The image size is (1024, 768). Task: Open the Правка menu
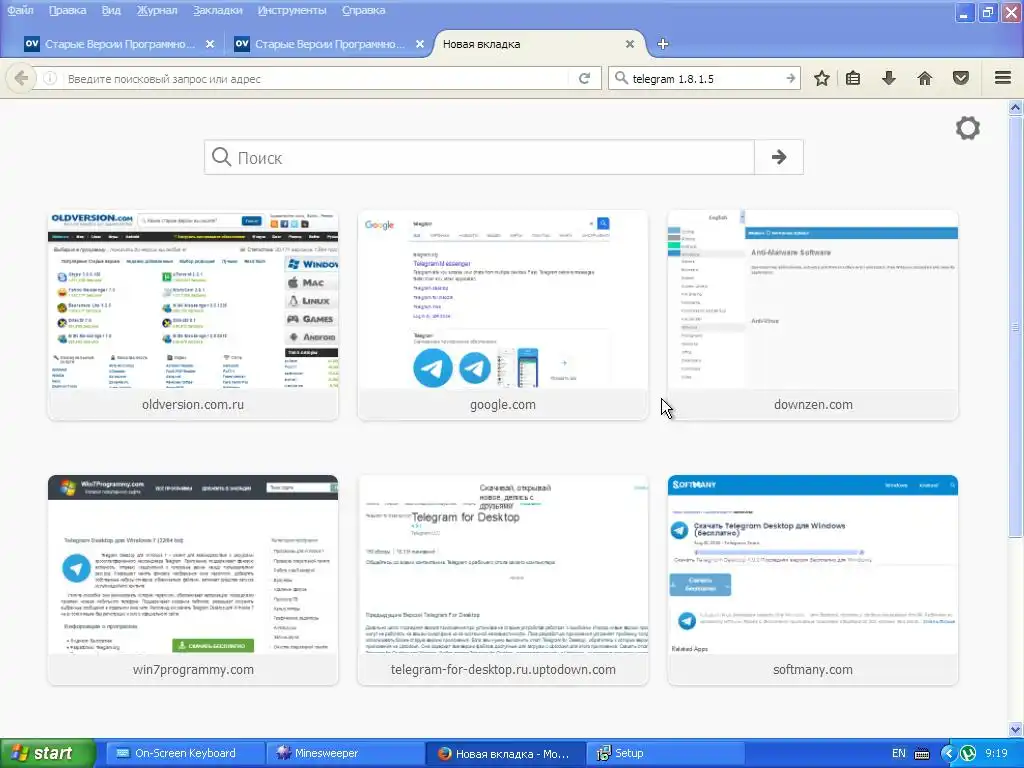click(67, 10)
